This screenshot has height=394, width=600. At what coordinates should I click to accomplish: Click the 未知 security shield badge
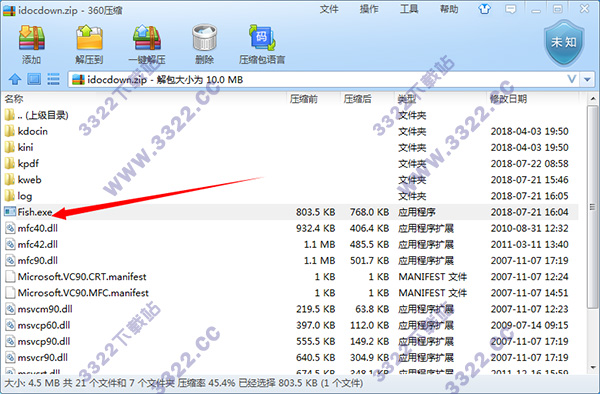tap(564, 43)
